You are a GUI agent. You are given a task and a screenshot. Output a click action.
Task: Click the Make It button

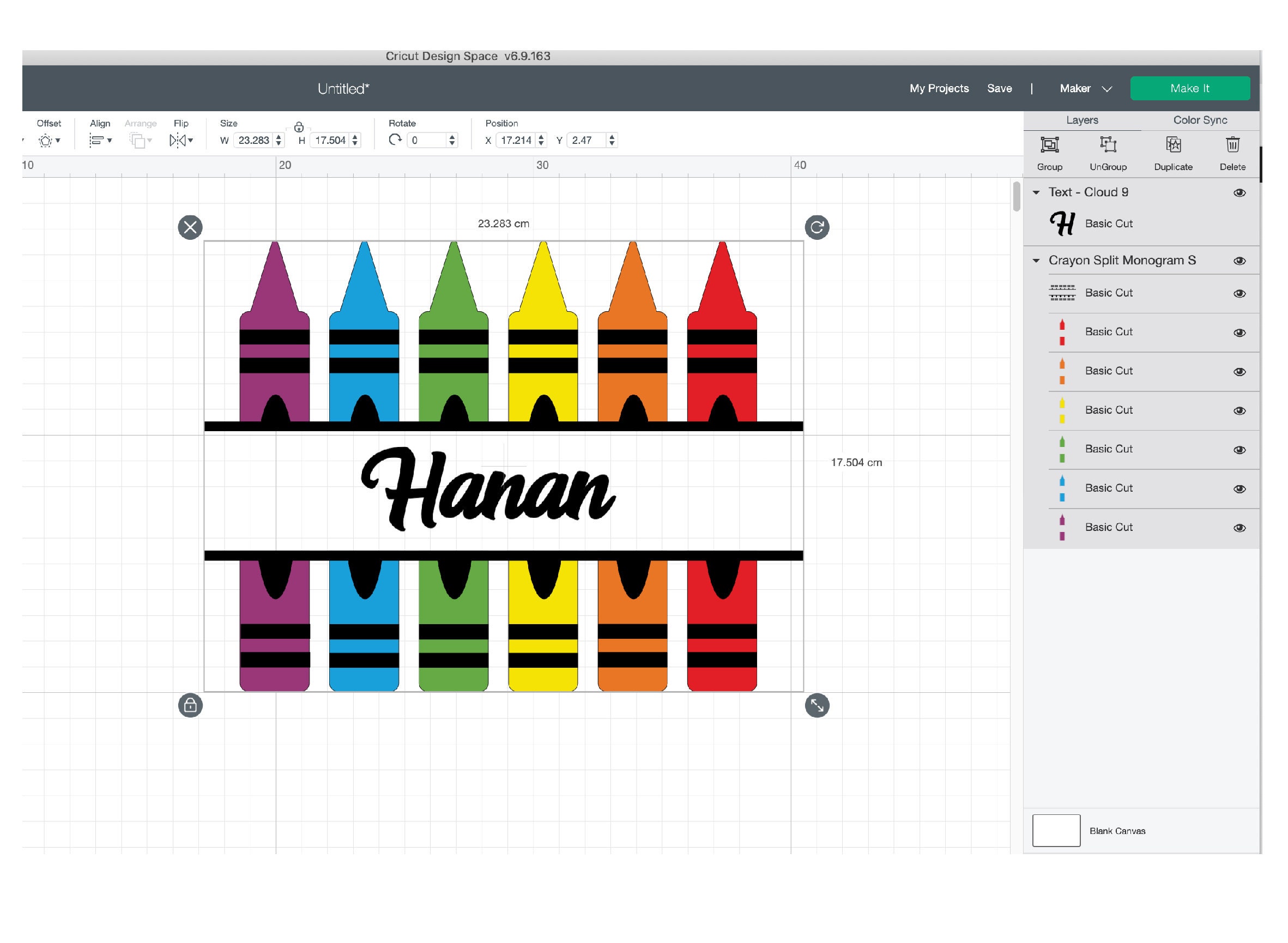[1190, 88]
